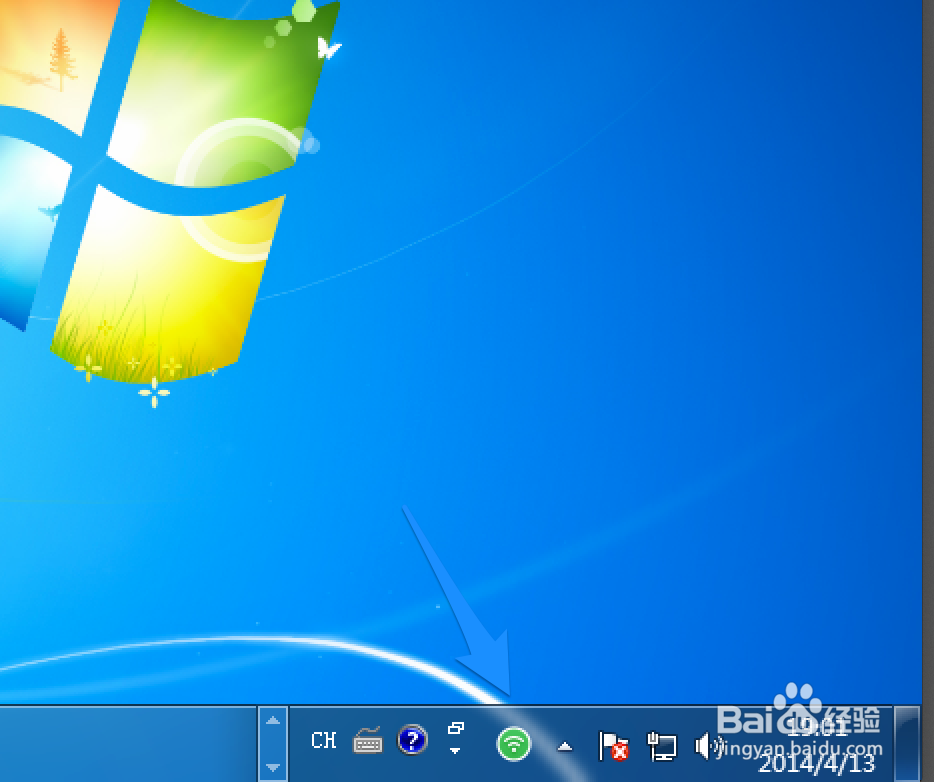Click the language bar restore icon
The height and width of the screenshot is (782, 934).
456,728
